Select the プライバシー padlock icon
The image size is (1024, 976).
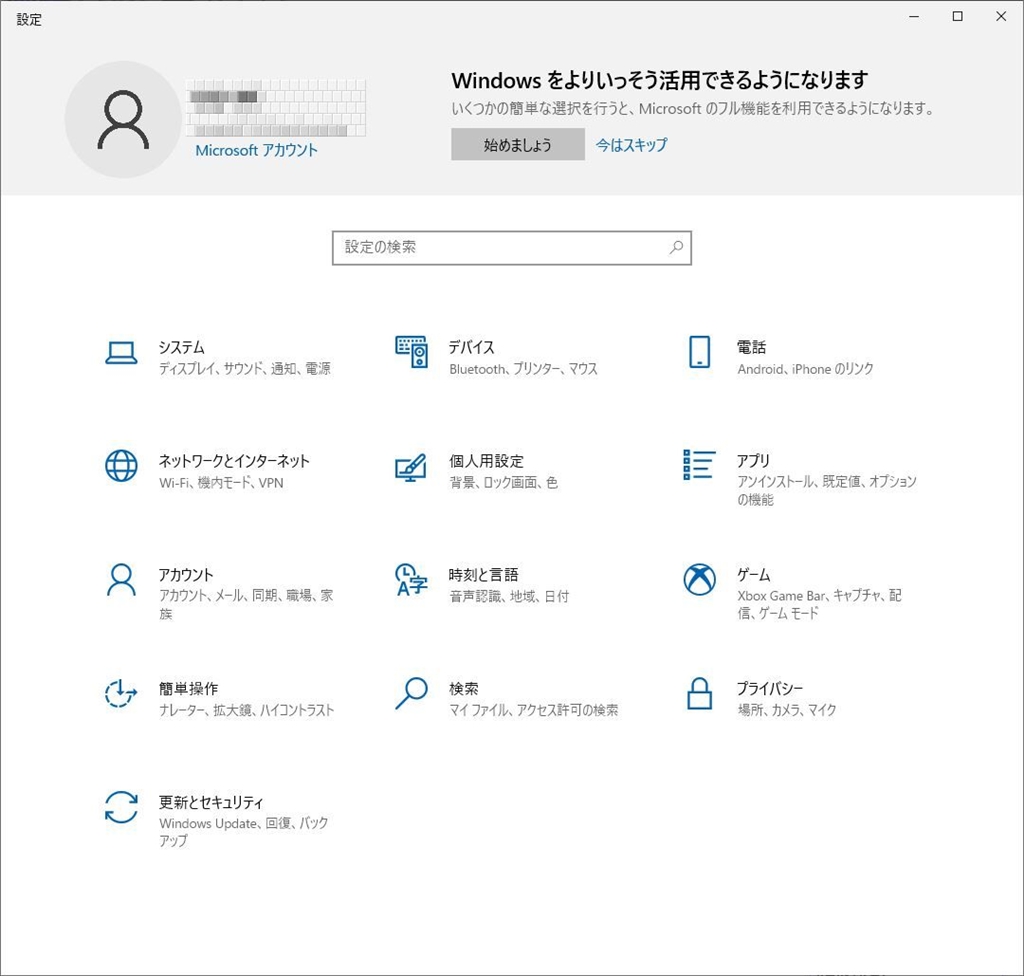699,693
